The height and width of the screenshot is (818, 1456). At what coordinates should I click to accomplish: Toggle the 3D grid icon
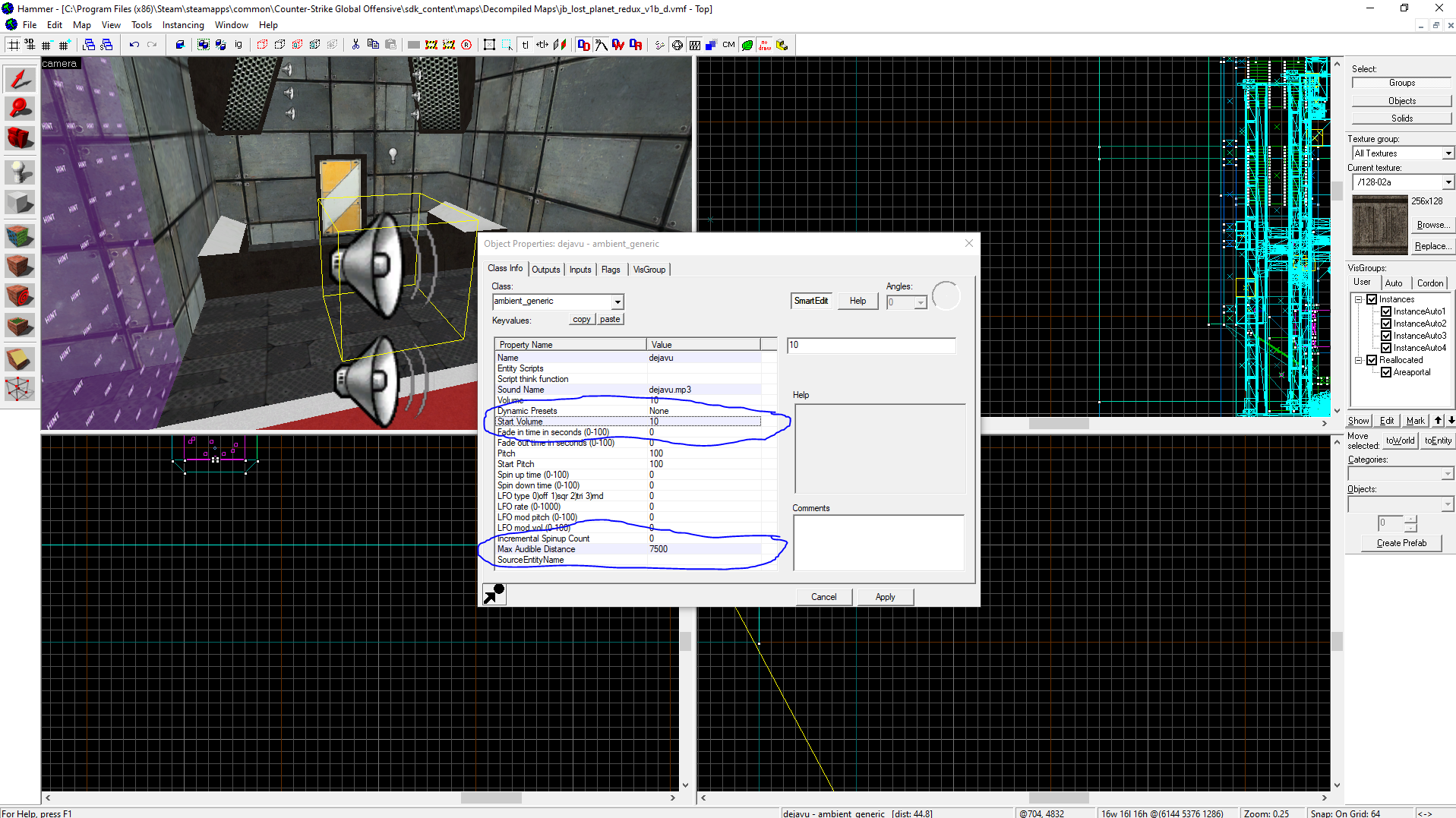[30, 45]
